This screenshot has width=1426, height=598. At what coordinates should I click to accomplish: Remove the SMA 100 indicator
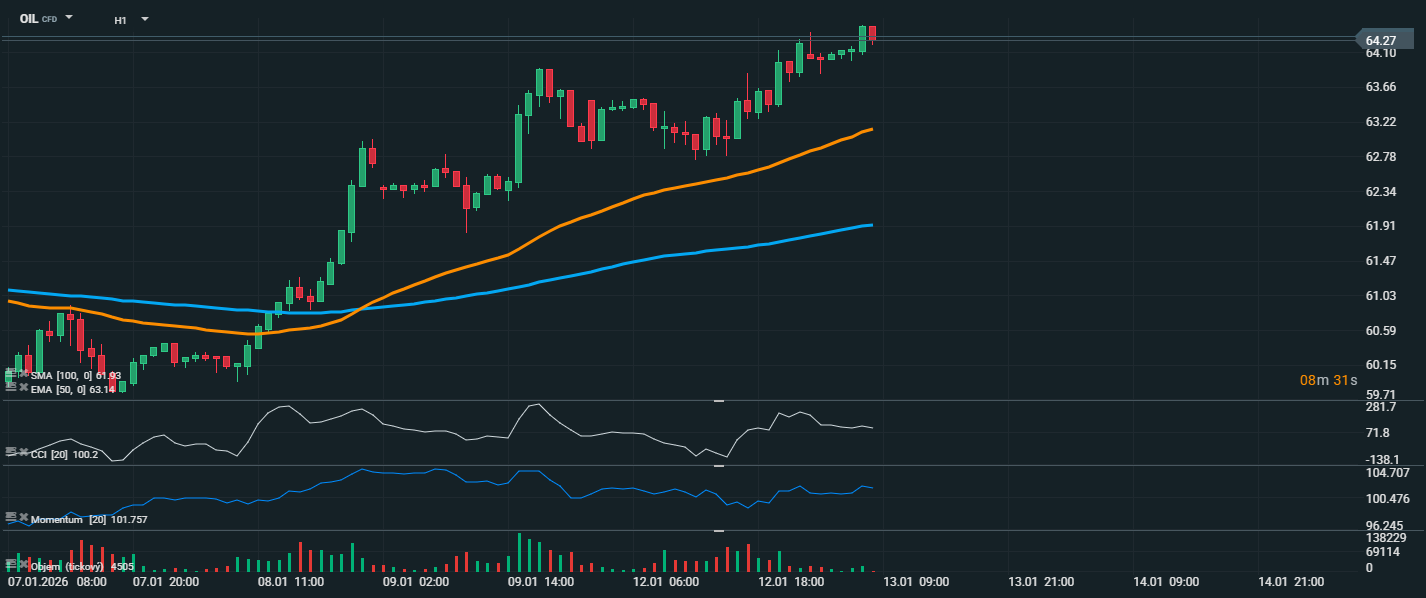coord(23,373)
